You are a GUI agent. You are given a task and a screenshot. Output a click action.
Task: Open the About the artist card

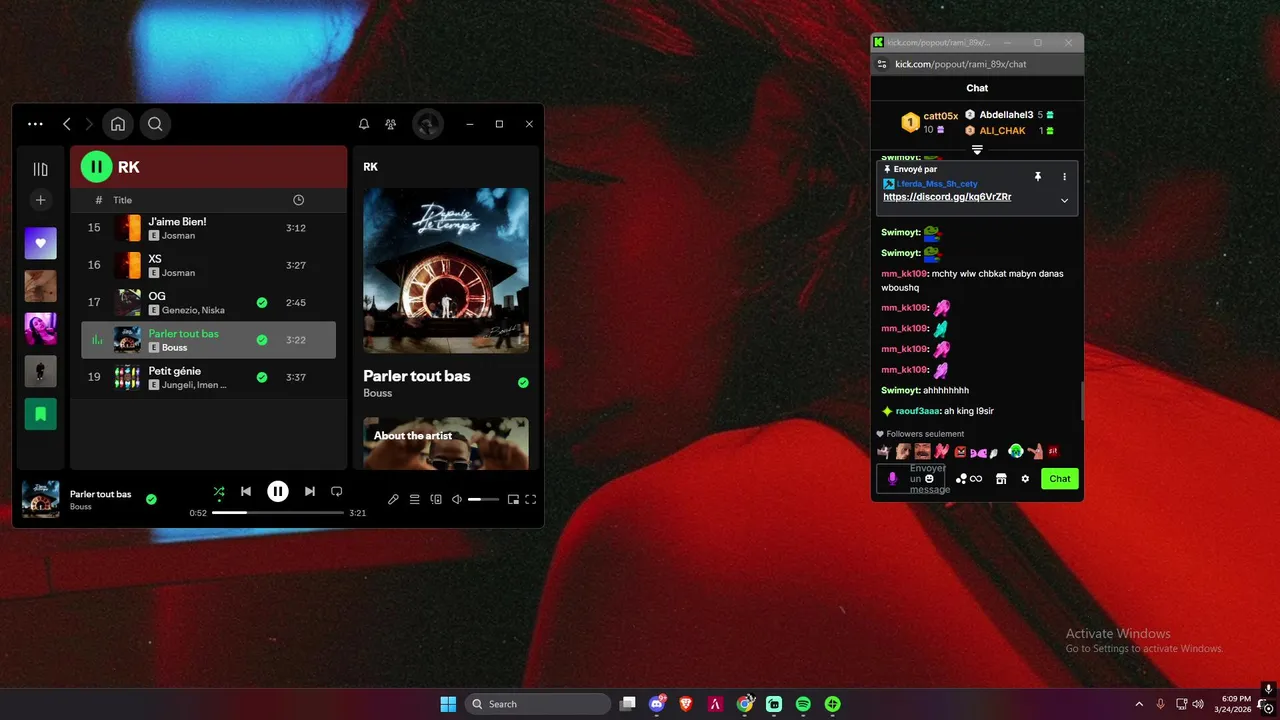(x=446, y=443)
